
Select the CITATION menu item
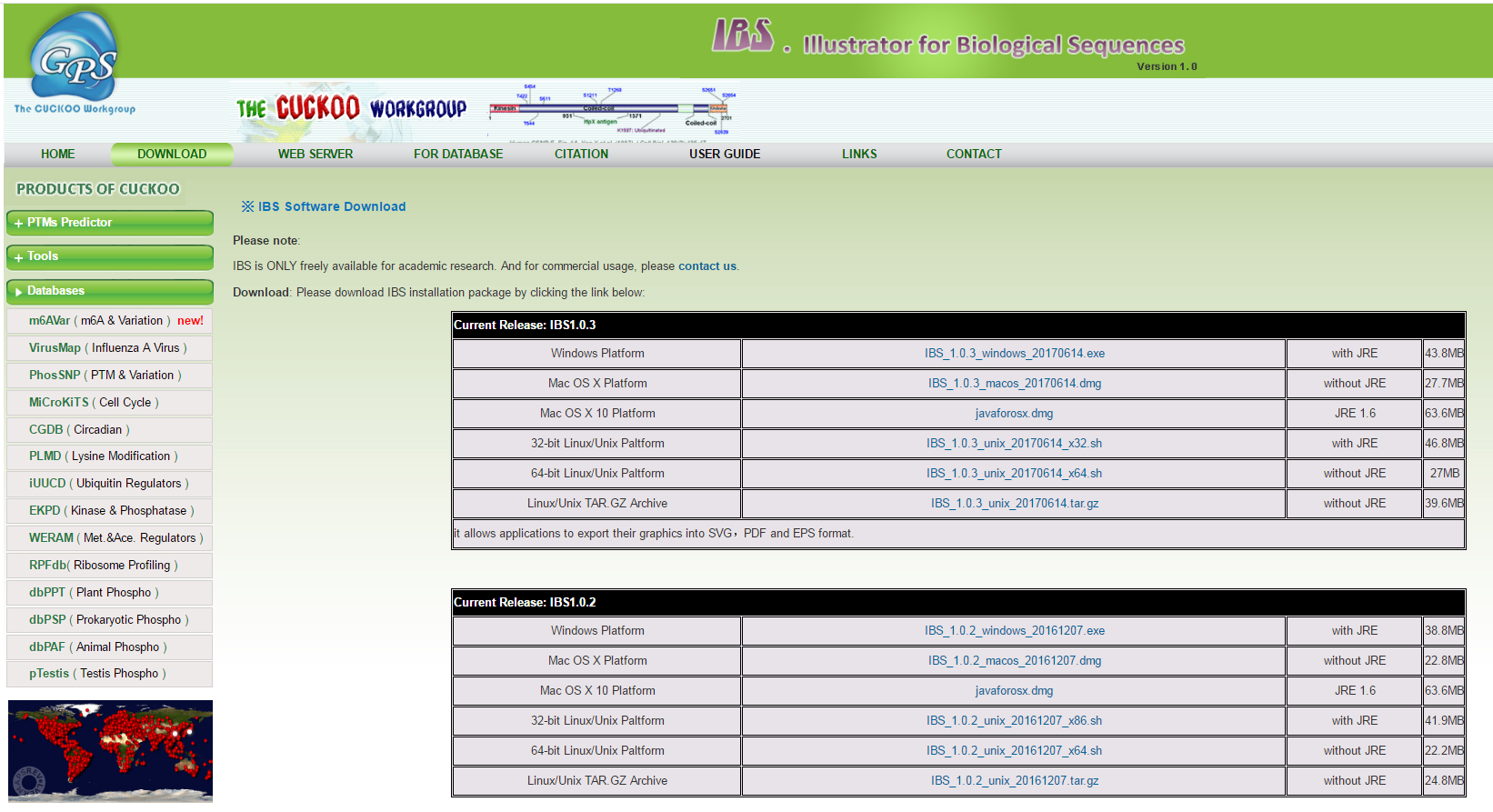tap(581, 155)
